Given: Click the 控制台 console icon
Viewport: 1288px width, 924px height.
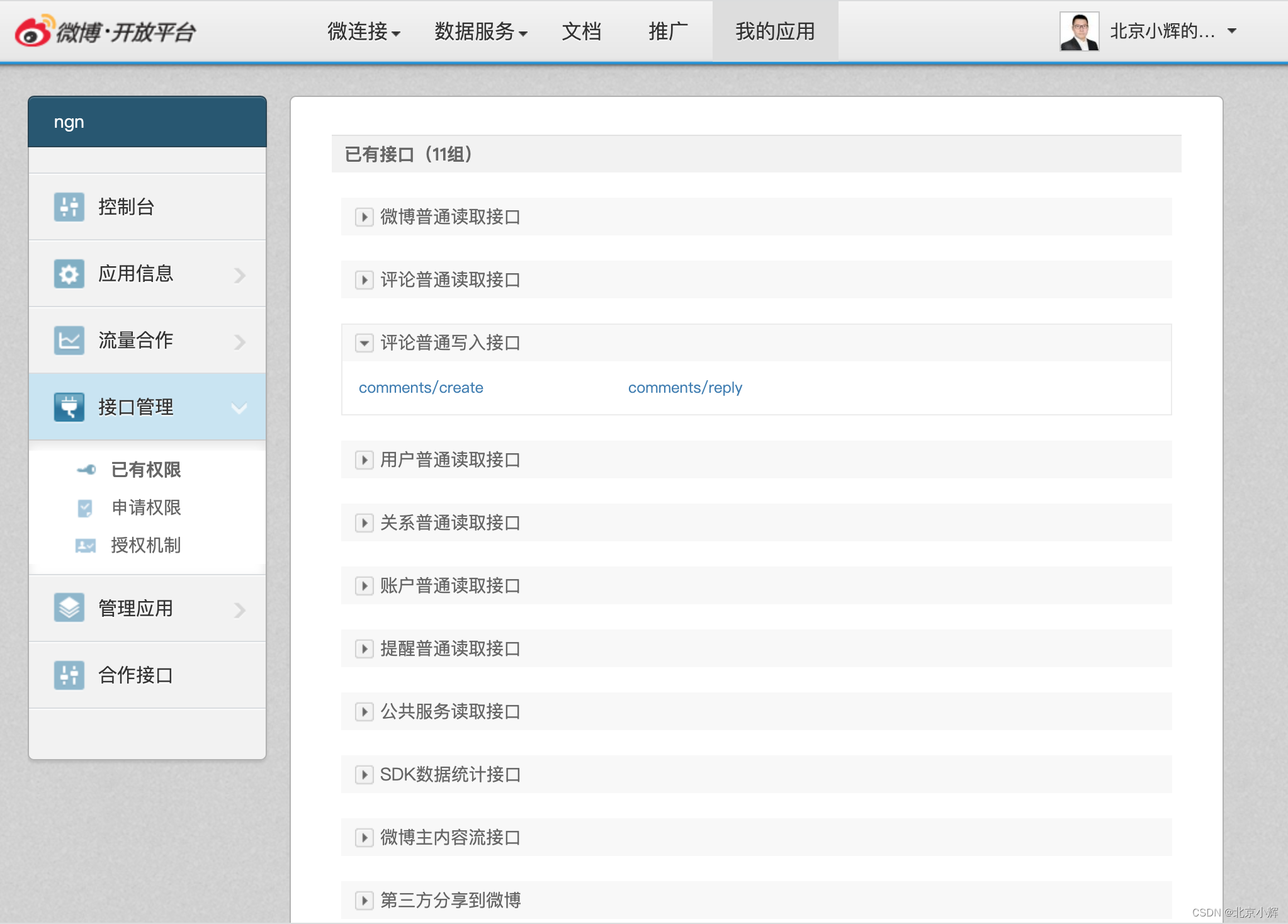Looking at the screenshot, I should (69, 207).
